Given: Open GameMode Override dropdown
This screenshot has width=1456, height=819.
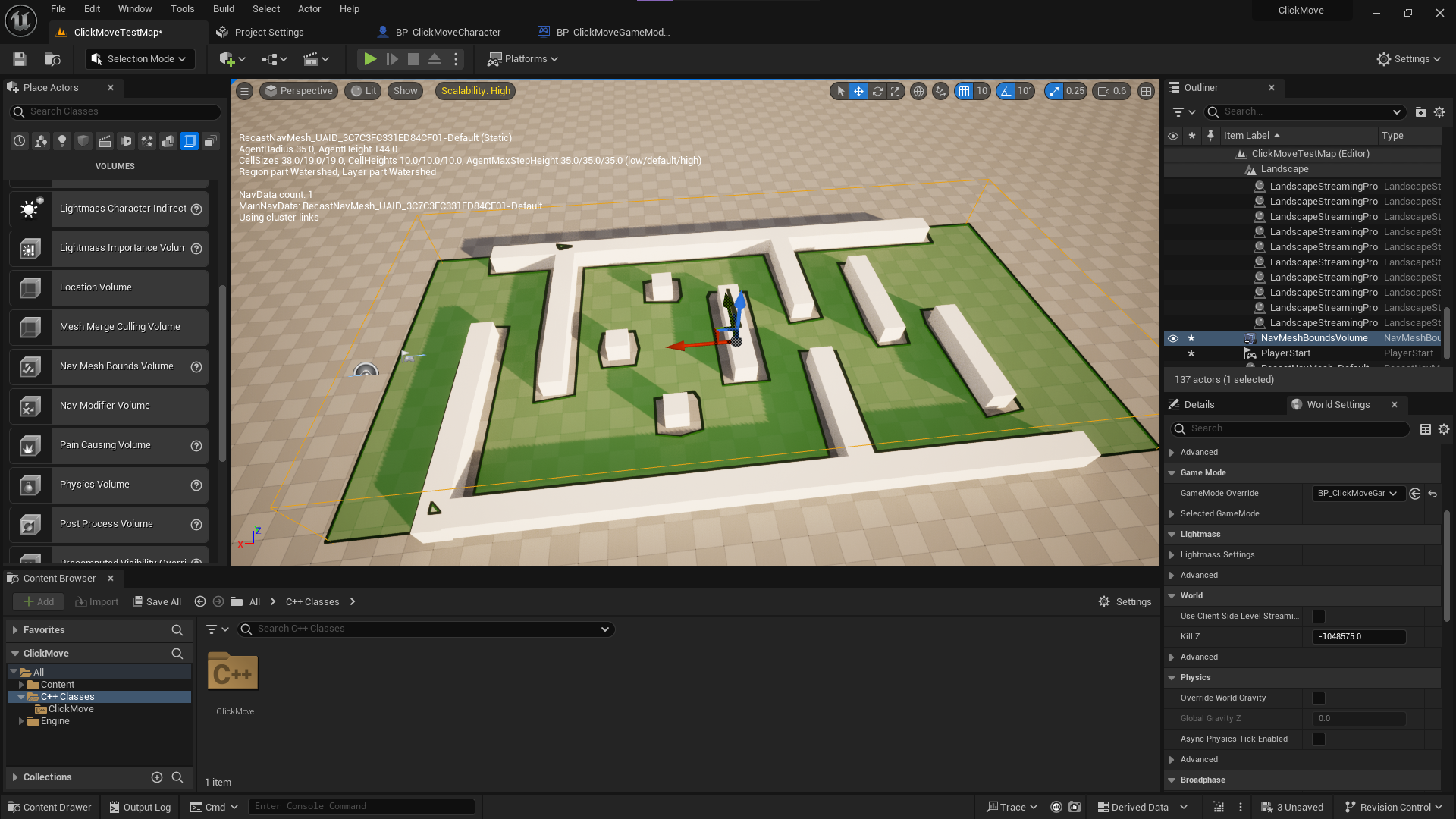Looking at the screenshot, I should pos(1357,494).
